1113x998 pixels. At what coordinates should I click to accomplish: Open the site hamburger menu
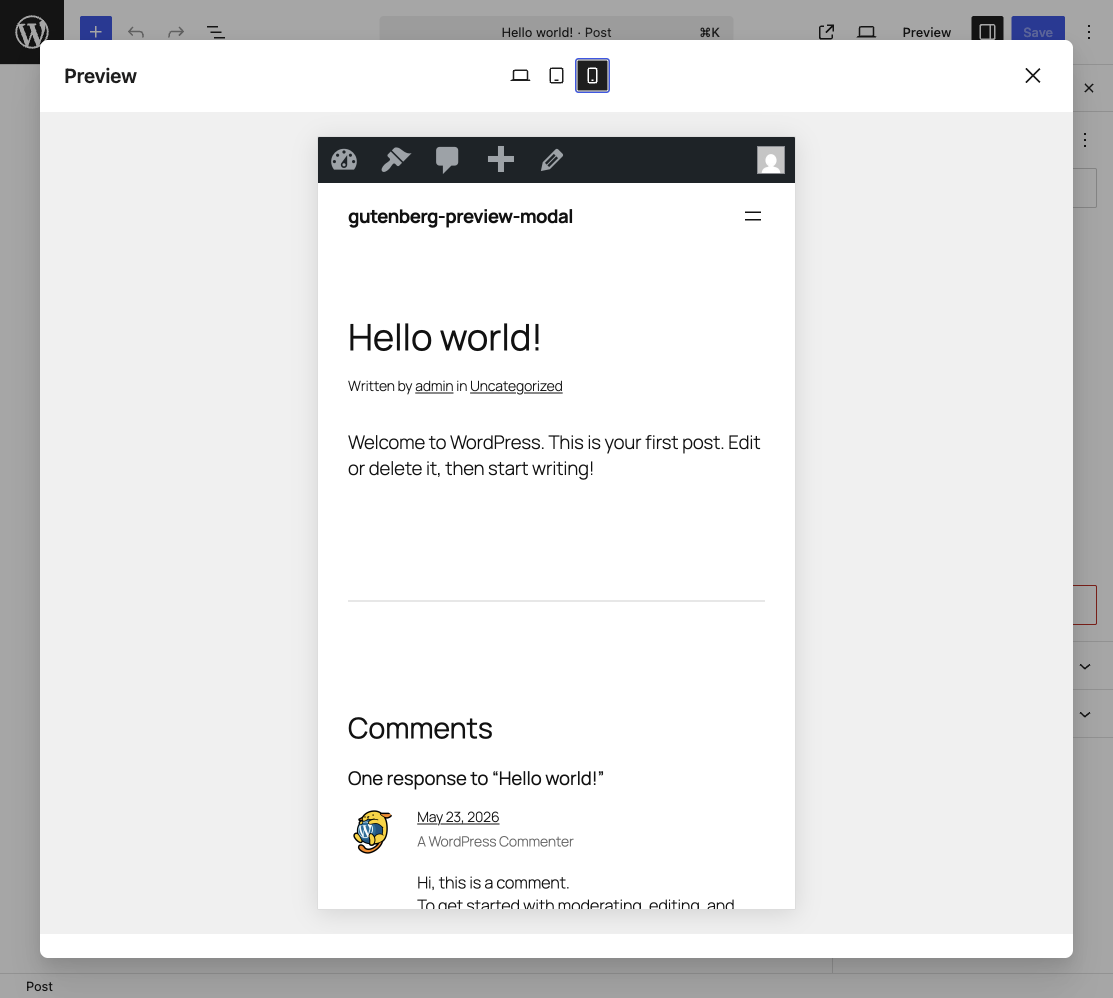tap(752, 216)
